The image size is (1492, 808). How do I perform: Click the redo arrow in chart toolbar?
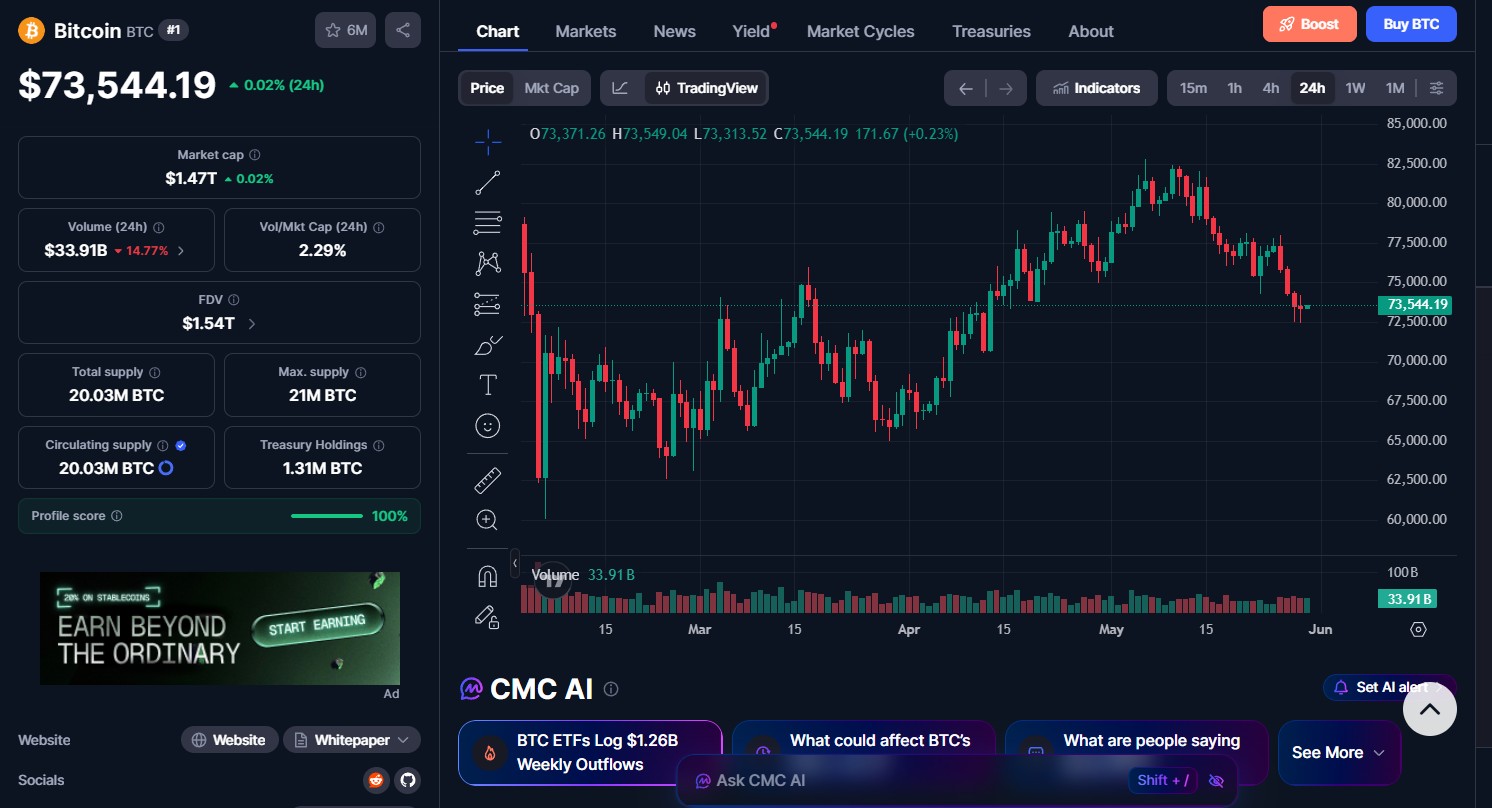(x=1006, y=88)
